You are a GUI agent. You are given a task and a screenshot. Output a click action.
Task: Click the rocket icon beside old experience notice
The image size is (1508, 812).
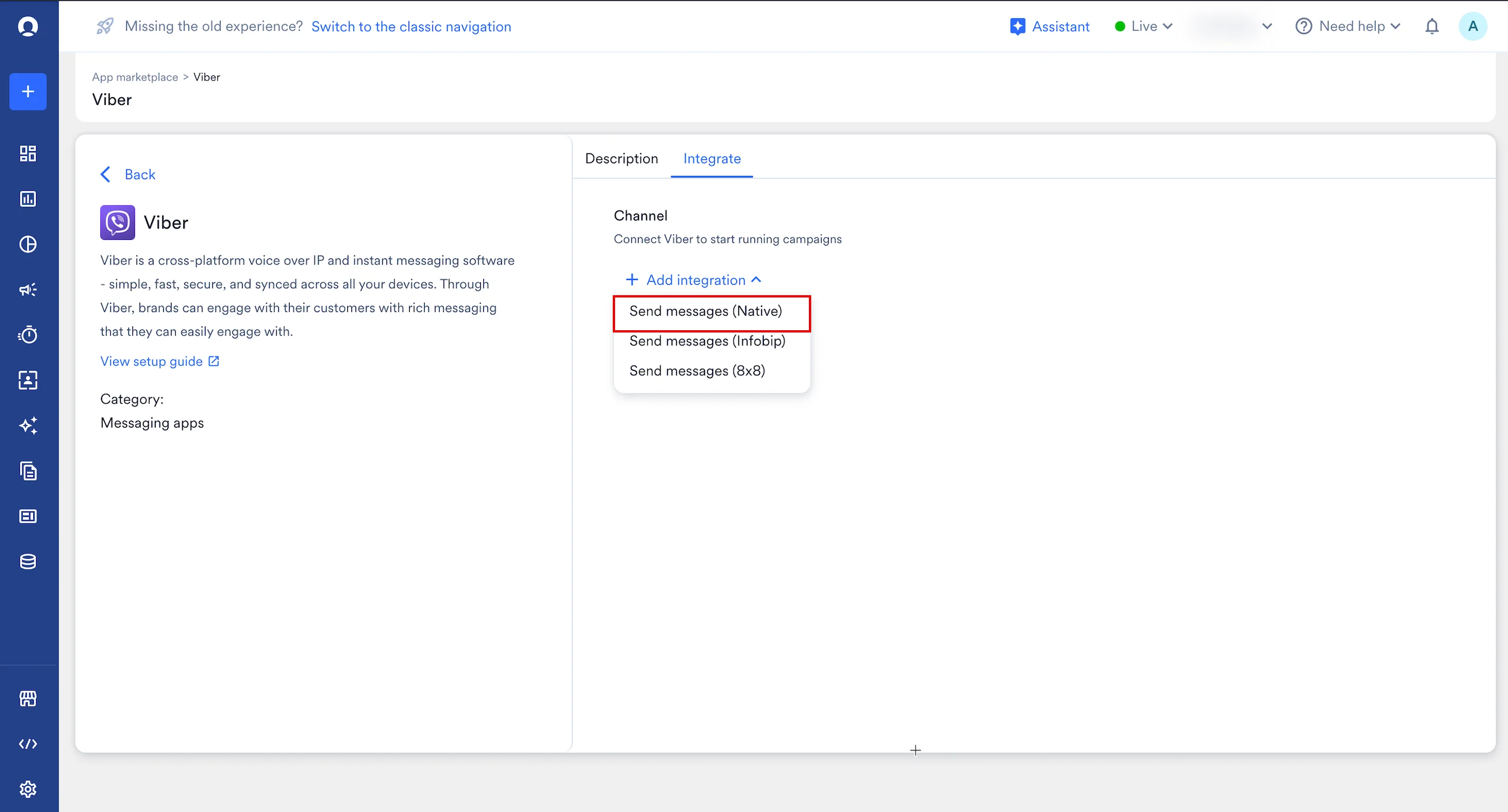[105, 26]
